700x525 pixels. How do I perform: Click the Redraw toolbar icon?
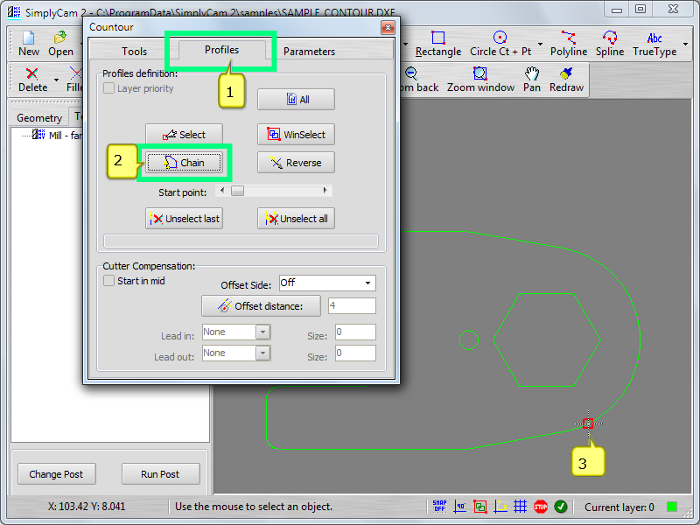[565, 80]
